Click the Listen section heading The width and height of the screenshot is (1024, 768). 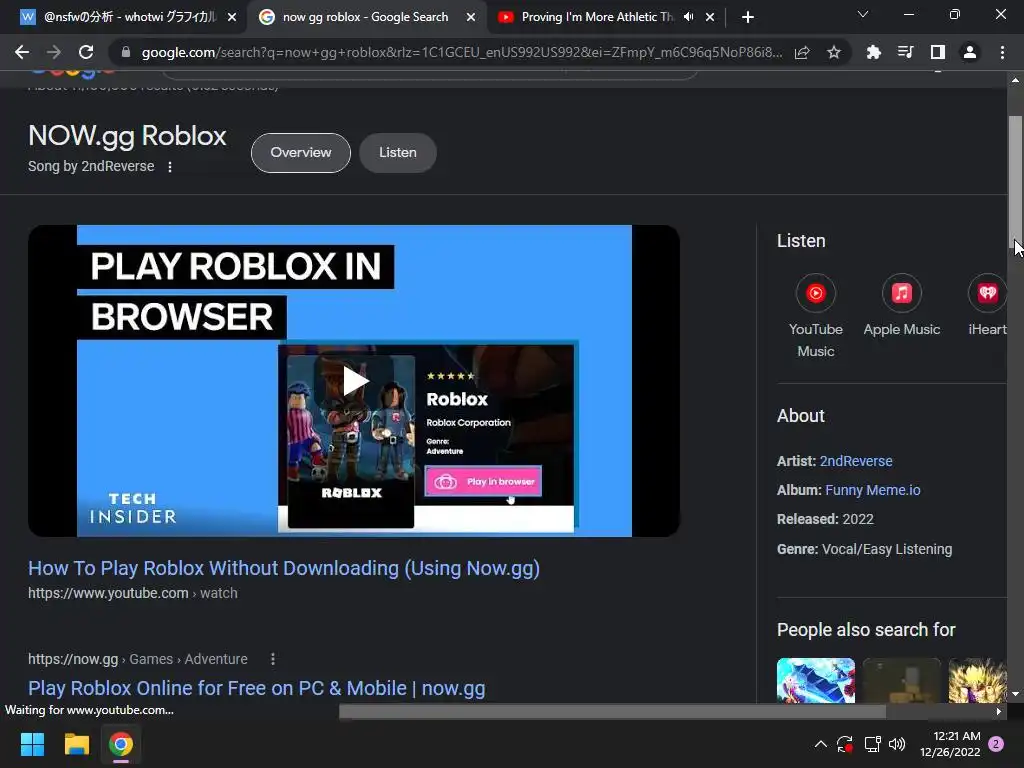pos(801,241)
